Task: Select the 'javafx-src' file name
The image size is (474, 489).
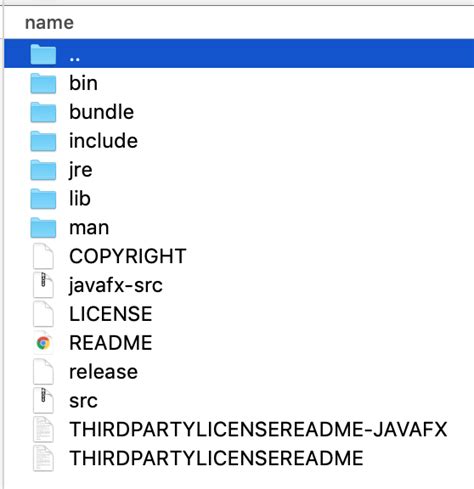Action: [x=116, y=286]
